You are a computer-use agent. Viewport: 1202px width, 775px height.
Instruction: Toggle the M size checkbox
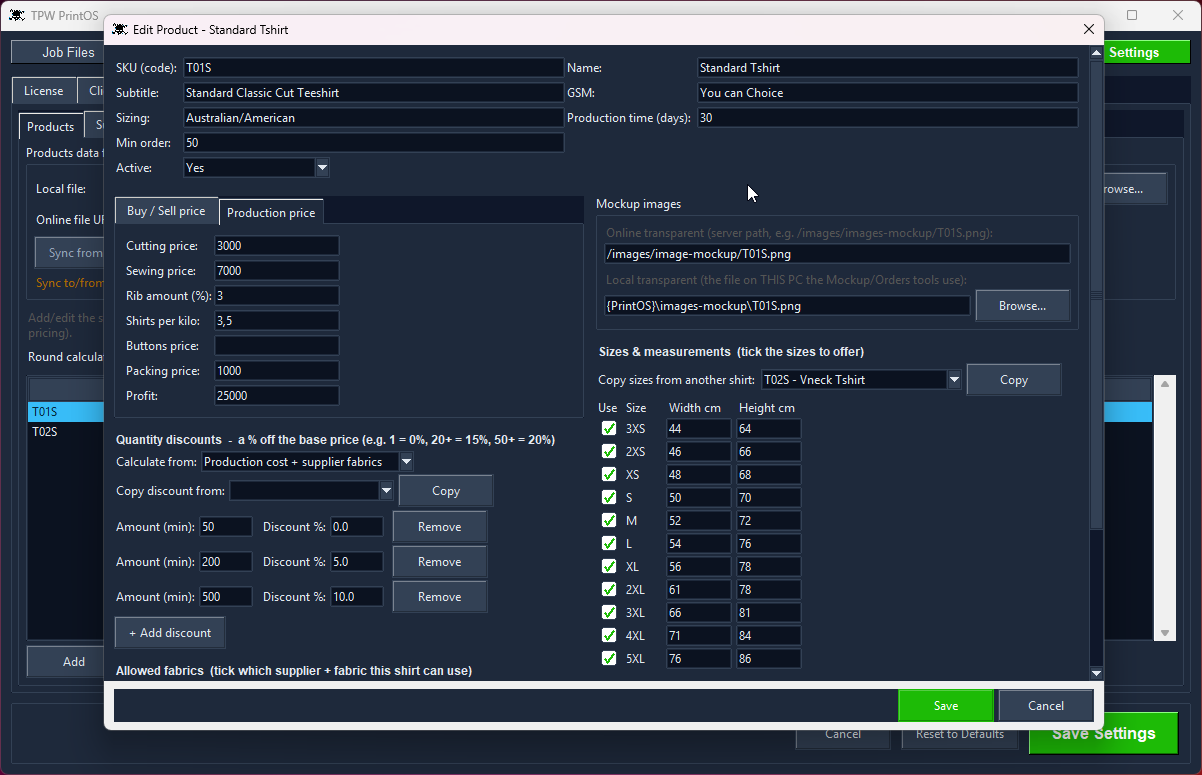609,521
